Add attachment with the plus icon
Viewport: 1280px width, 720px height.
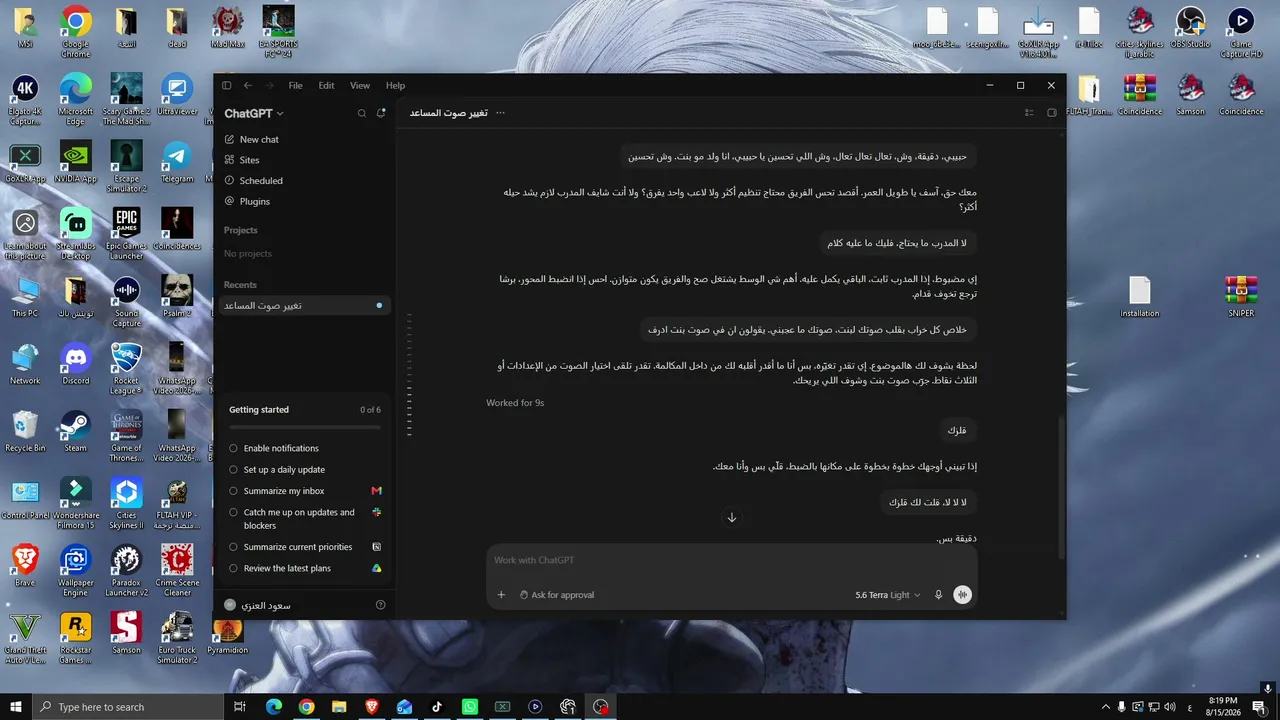501,595
